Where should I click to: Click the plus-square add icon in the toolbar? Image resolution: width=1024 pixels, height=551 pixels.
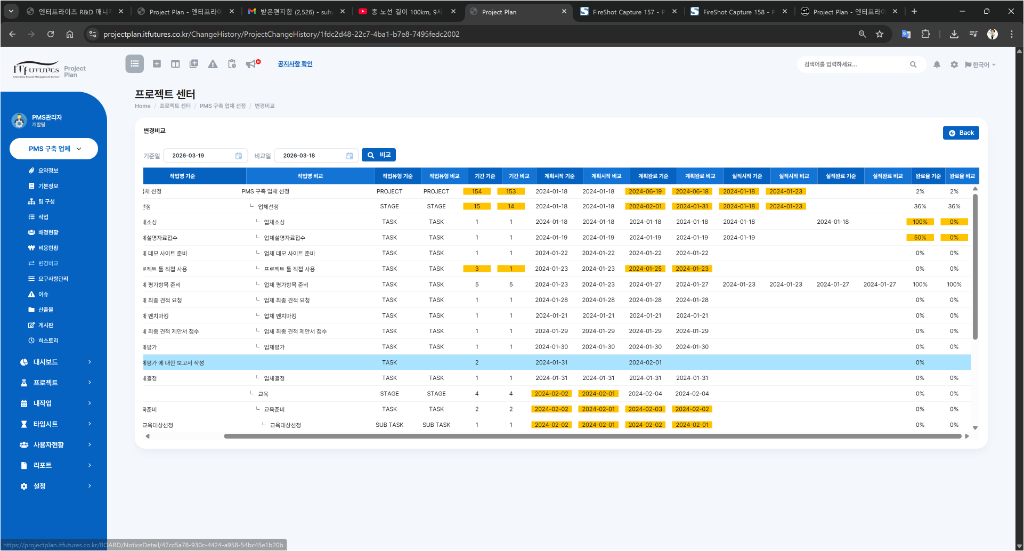(157, 64)
